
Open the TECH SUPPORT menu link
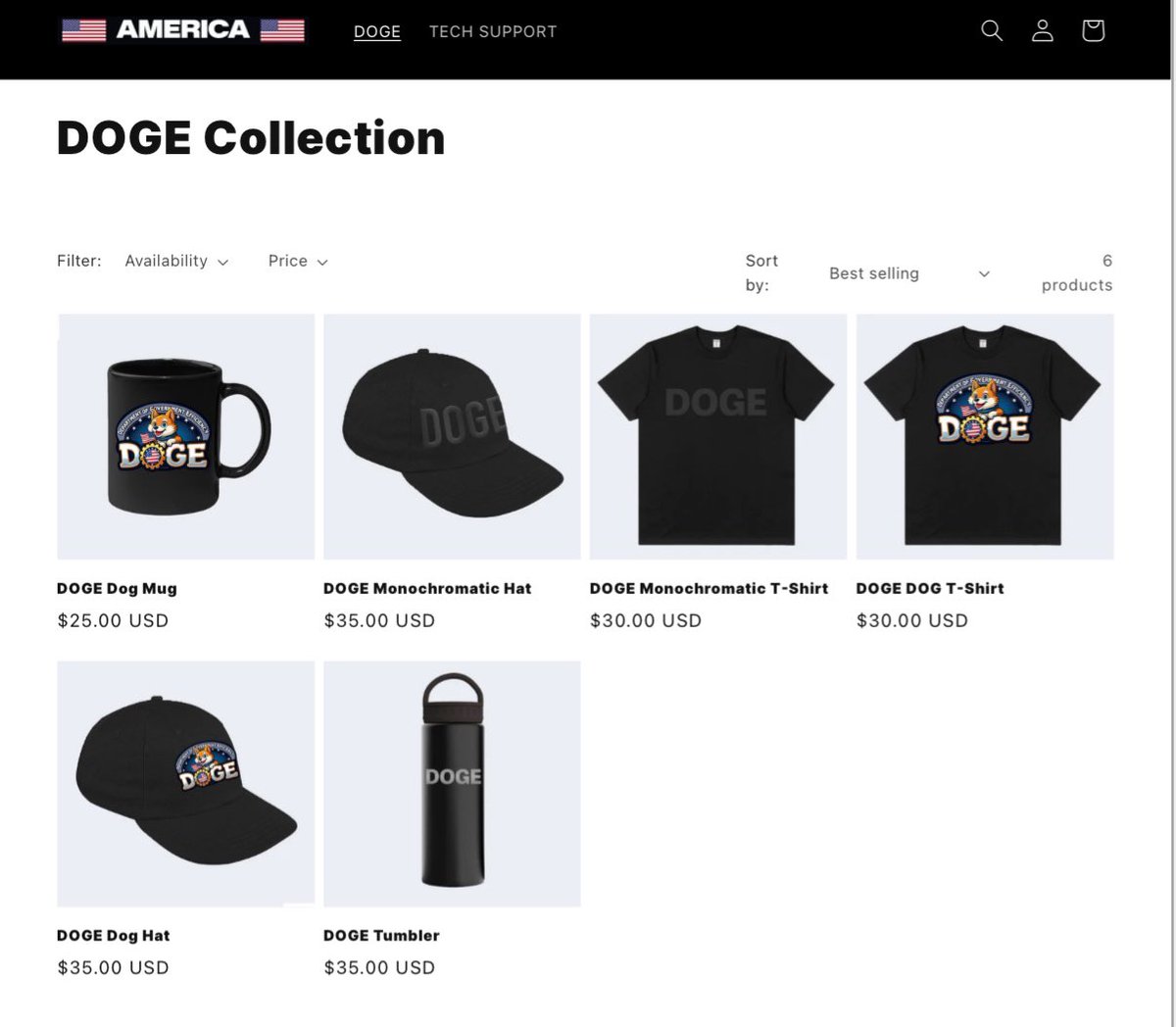[x=493, y=31]
